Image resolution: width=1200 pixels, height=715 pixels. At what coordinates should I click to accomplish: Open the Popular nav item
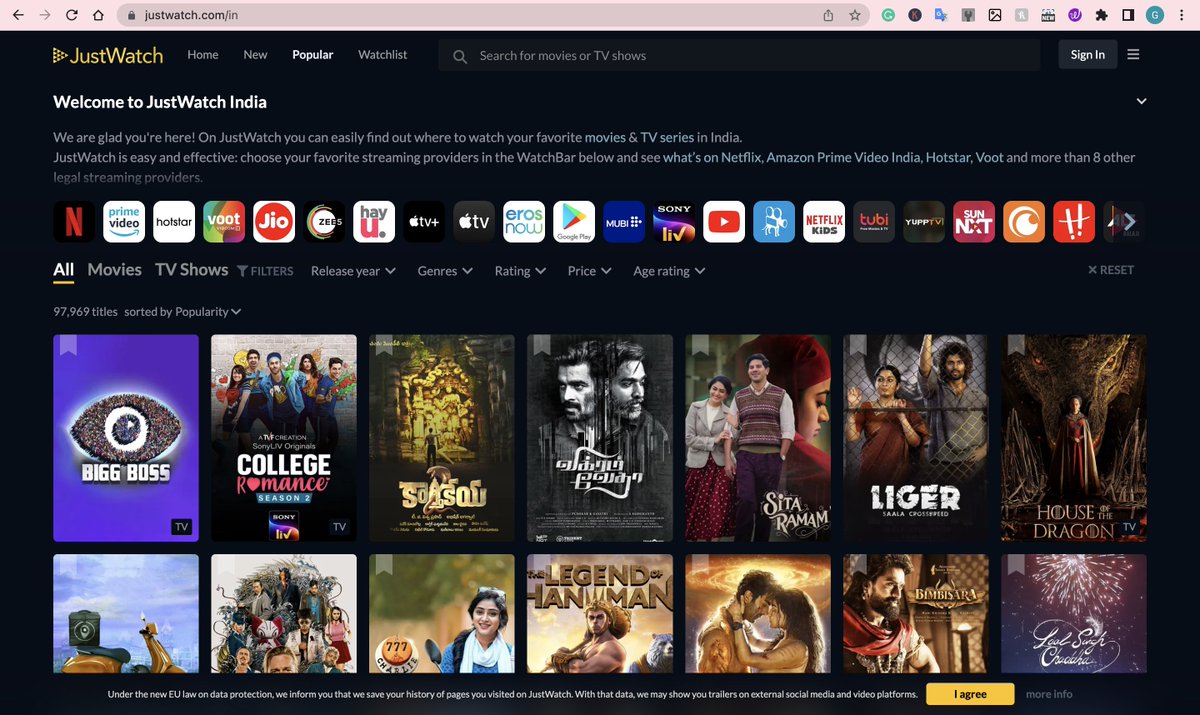coord(313,55)
